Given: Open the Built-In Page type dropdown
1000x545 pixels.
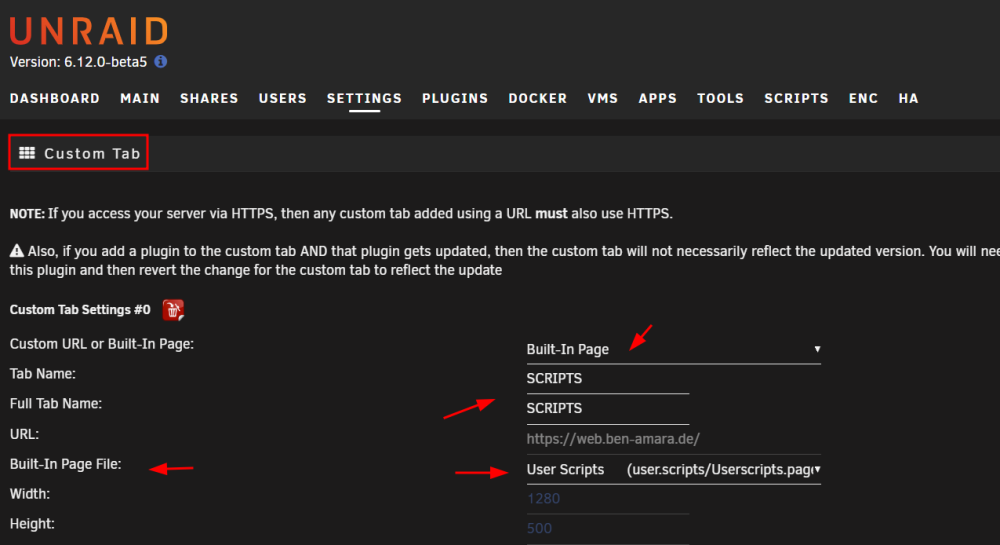Looking at the screenshot, I should 673,349.
